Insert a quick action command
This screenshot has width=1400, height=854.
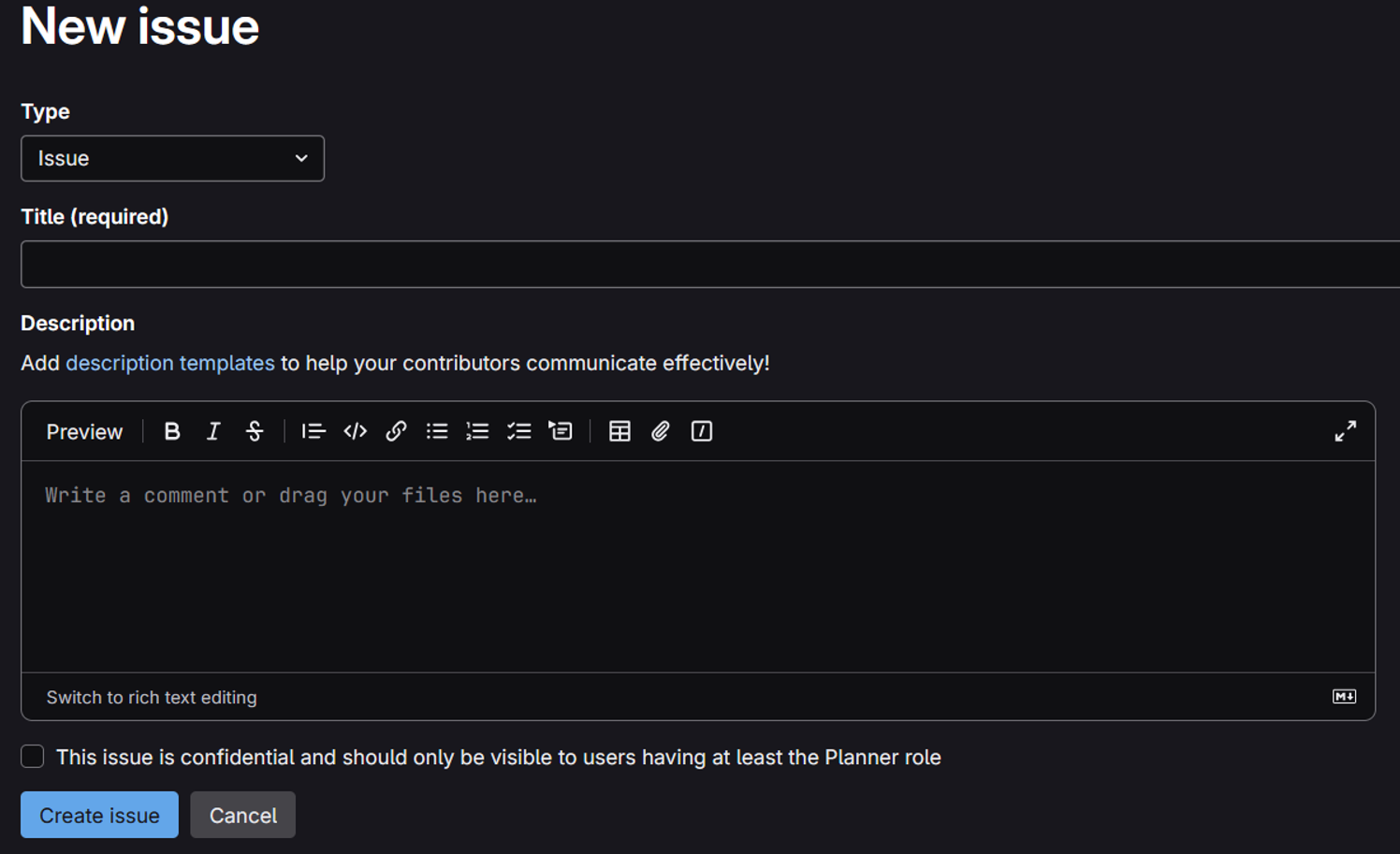(702, 431)
